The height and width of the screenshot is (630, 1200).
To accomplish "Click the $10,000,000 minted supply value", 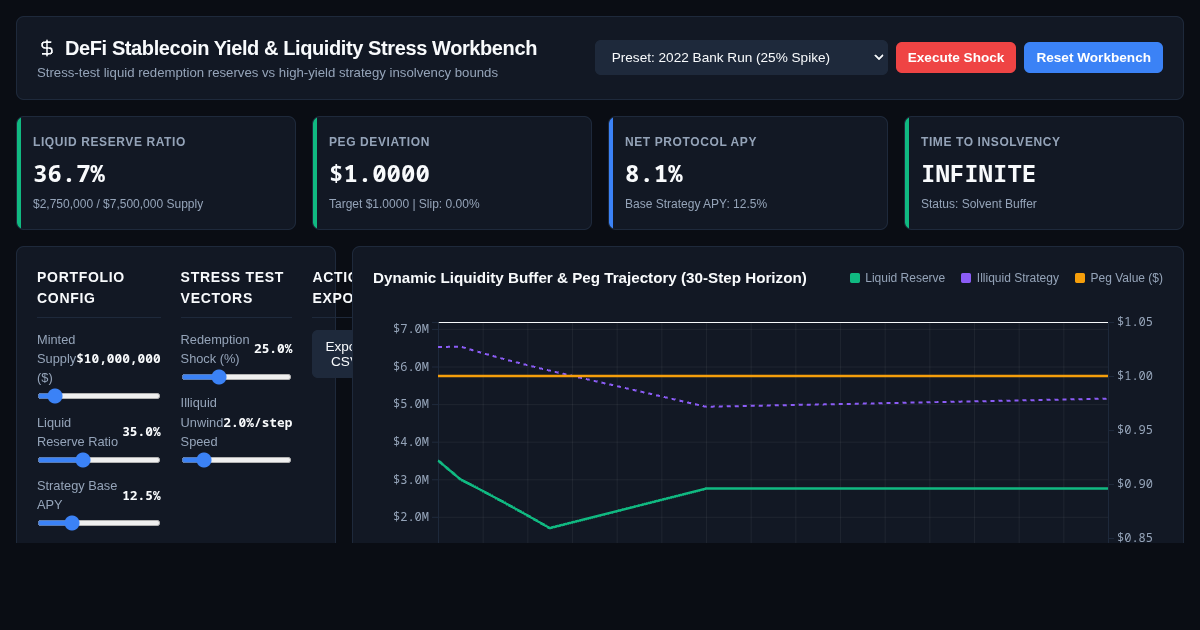I will pyautogui.click(x=118, y=358).
